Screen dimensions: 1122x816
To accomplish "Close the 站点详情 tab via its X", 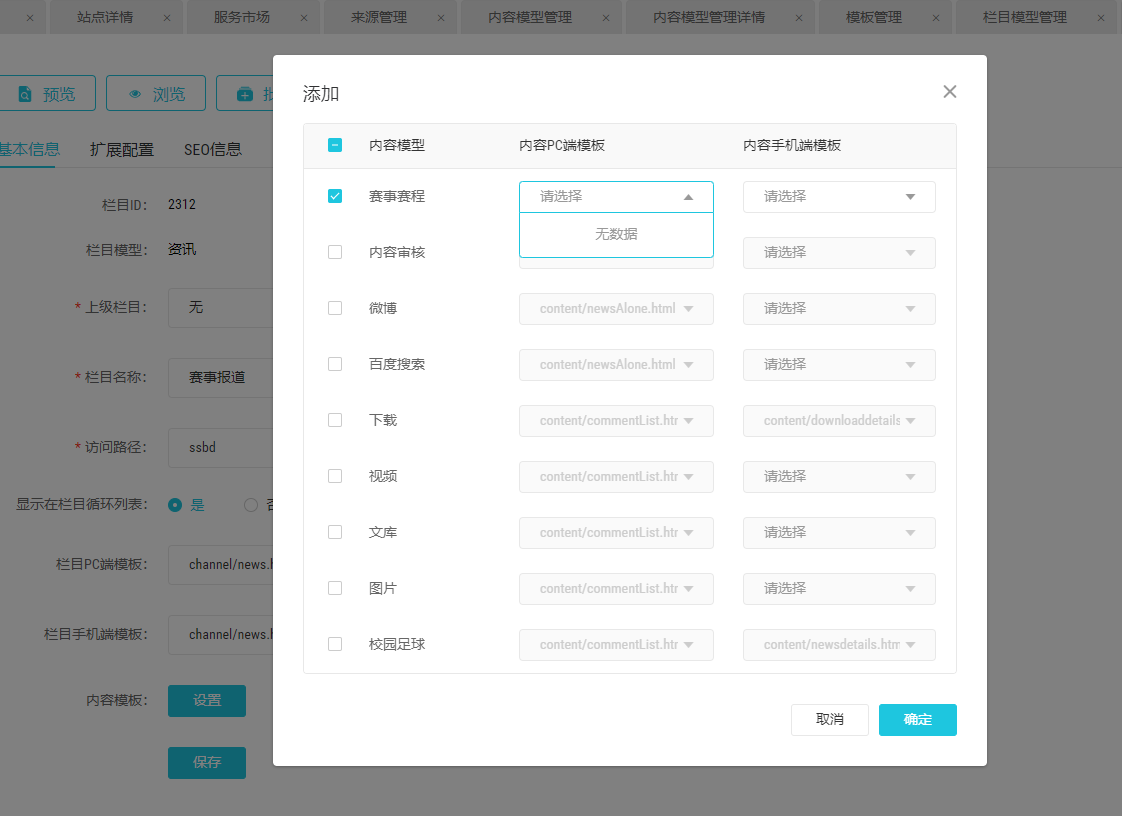I will [x=166, y=18].
